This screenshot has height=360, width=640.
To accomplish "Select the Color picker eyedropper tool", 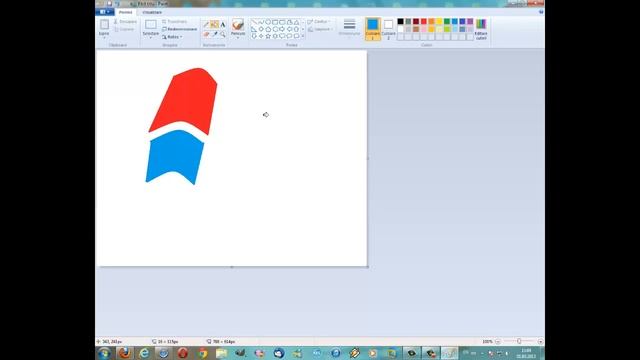I will (214, 34).
